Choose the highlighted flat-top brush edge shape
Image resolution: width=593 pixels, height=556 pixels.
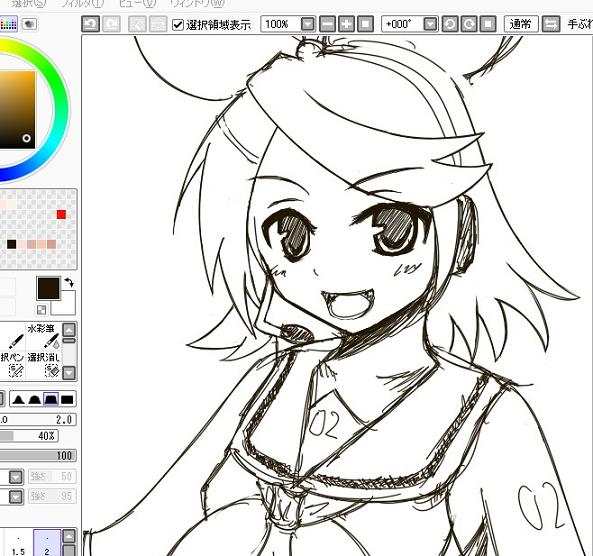click(x=51, y=399)
